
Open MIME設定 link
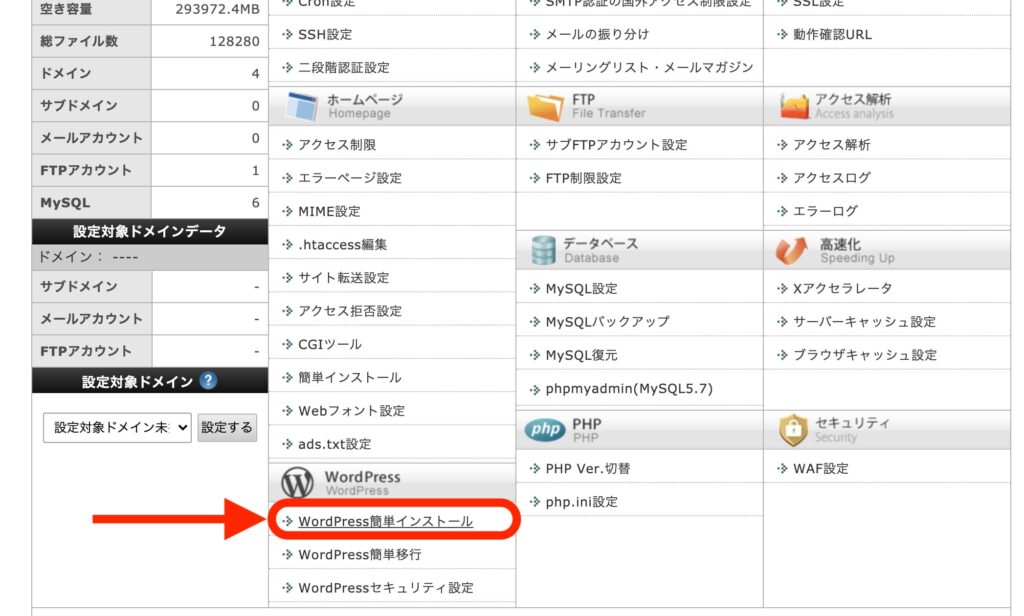pos(329,212)
